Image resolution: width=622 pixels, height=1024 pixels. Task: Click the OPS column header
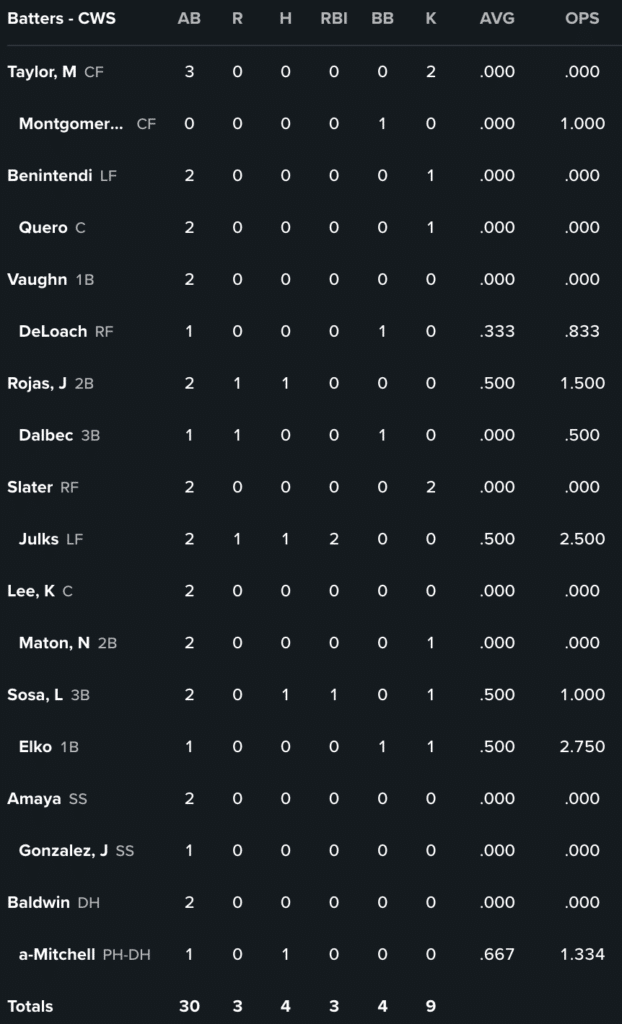tap(582, 19)
